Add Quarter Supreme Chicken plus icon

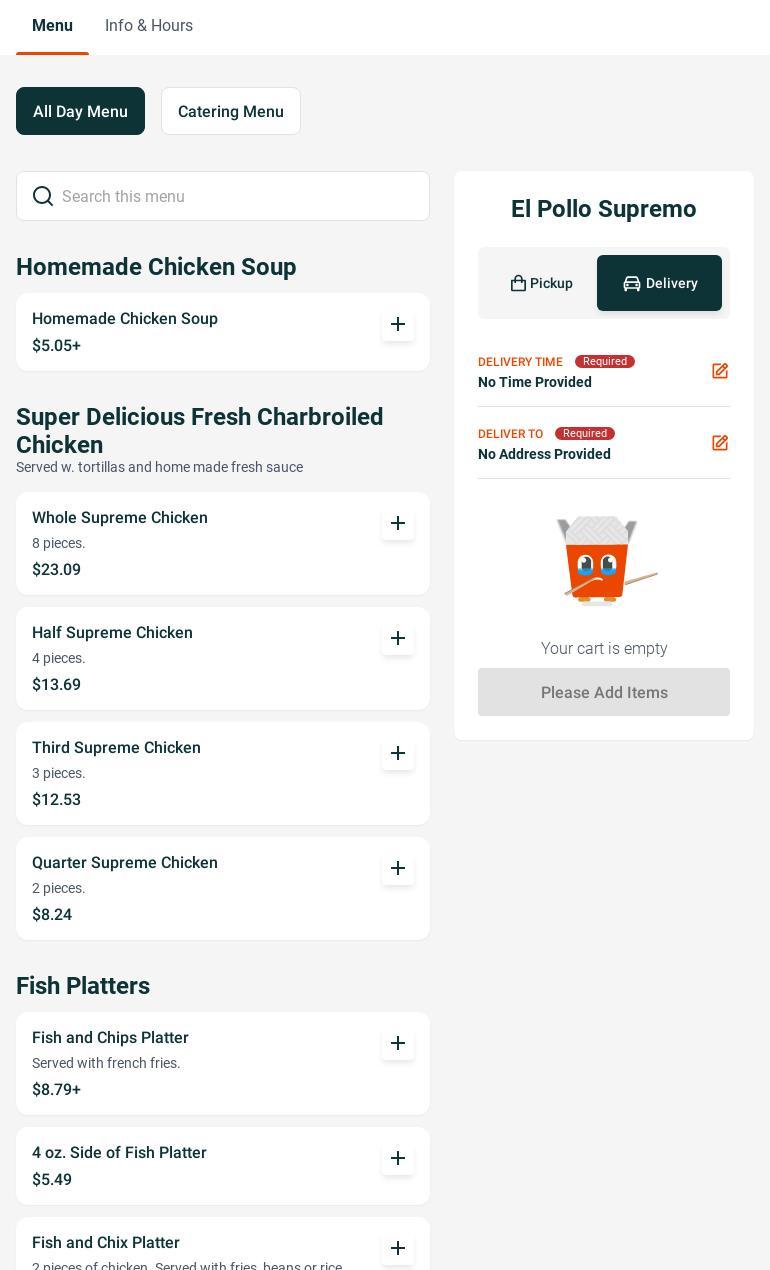click(x=398, y=868)
